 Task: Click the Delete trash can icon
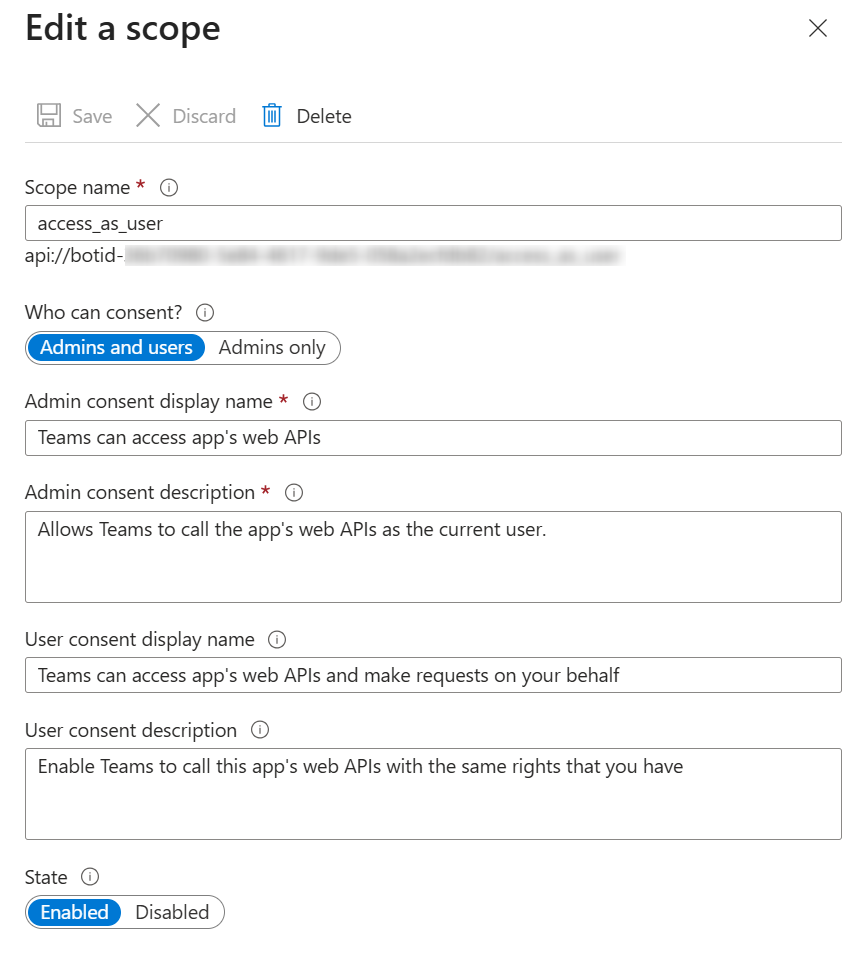[x=272, y=116]
